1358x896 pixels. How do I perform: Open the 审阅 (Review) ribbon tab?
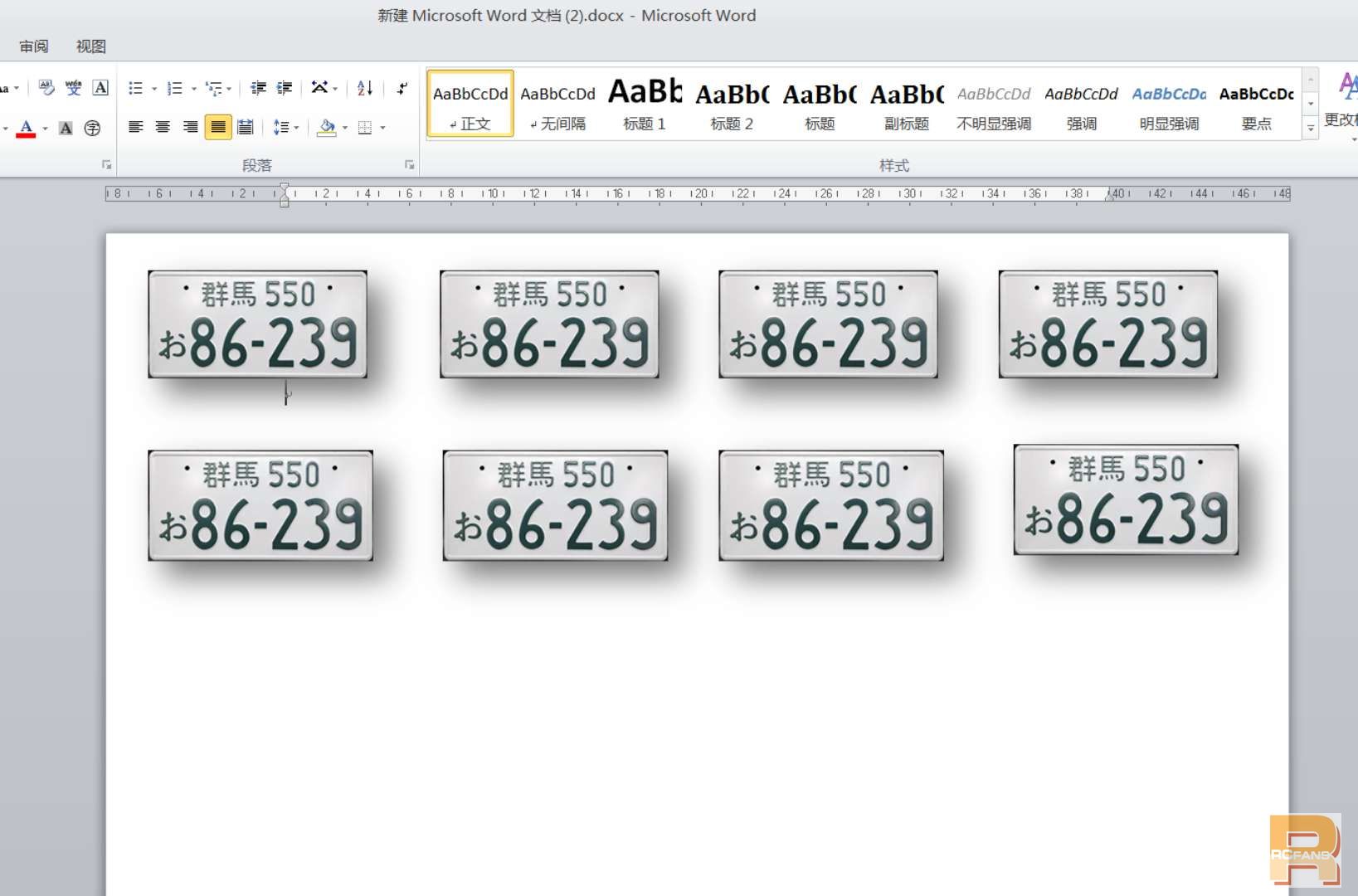tap(34, 46)
